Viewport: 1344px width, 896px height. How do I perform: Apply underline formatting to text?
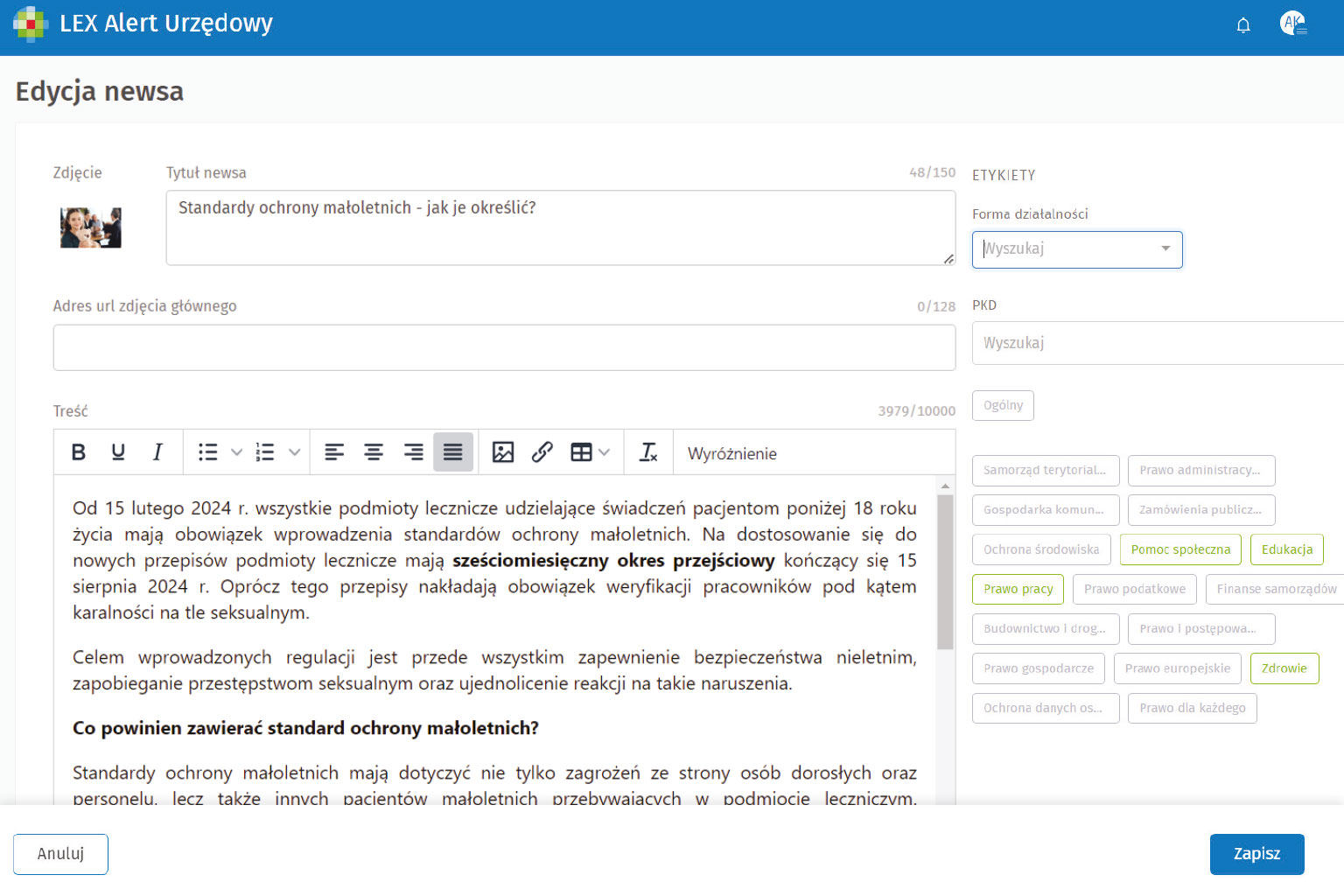[118, 452]
